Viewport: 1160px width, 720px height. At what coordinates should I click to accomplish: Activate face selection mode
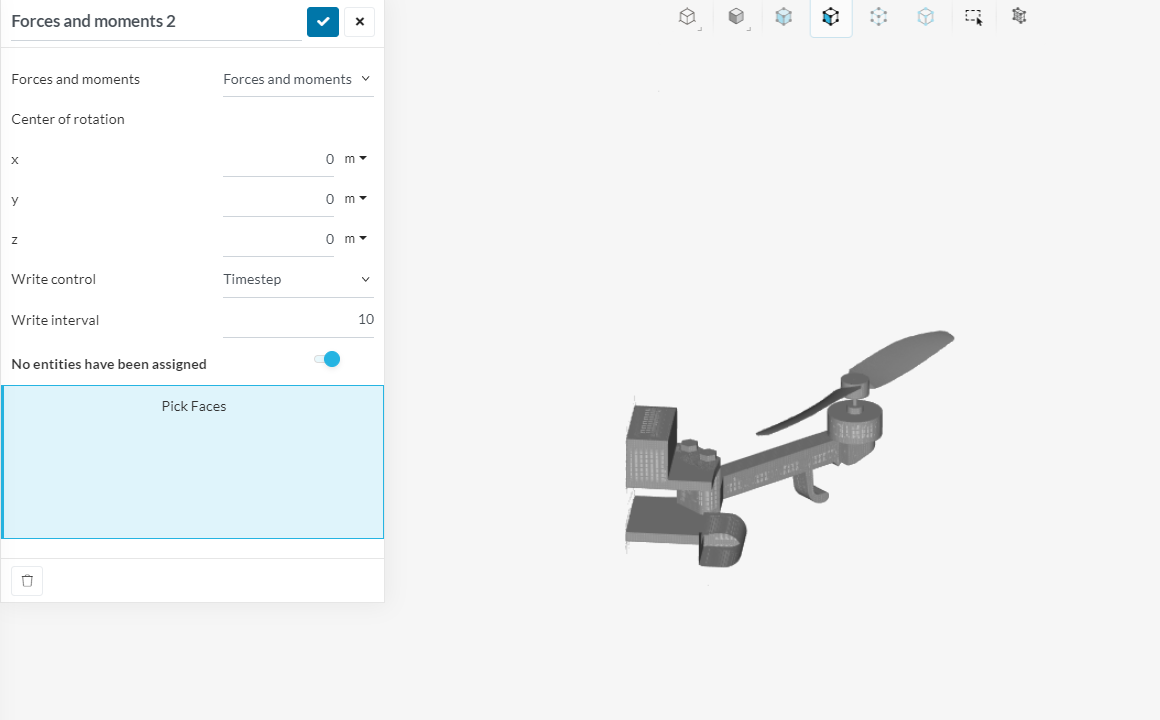[x=831, y=17]
